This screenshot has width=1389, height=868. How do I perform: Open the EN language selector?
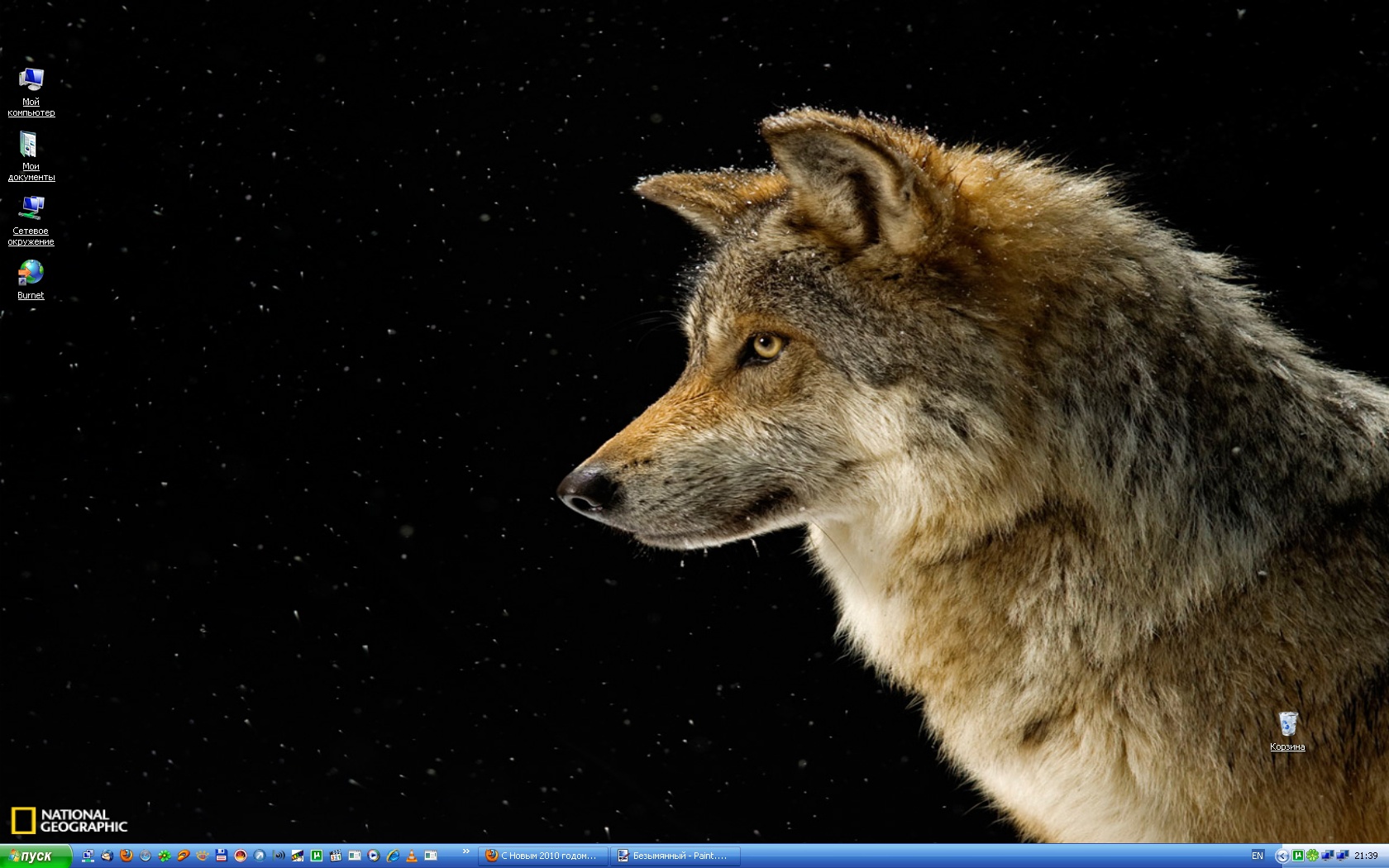pos(1258,856)
